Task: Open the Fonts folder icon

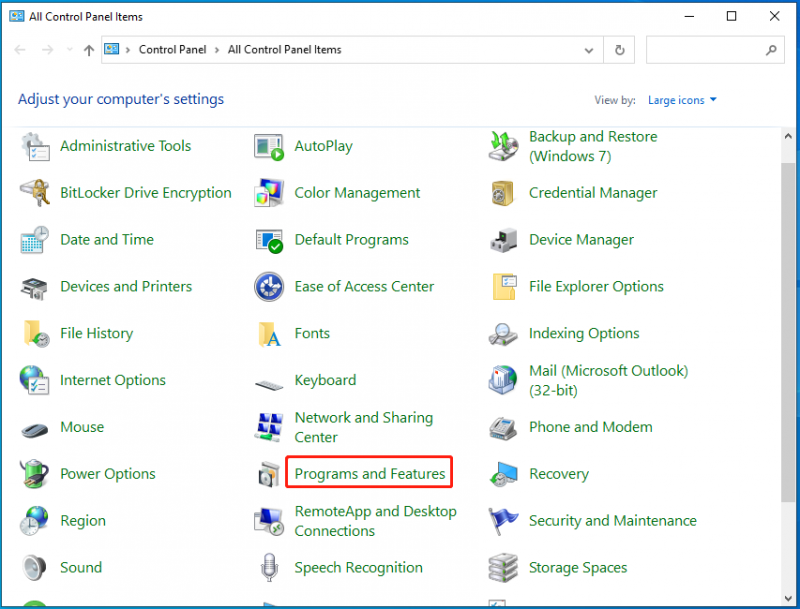Action: 269,334
